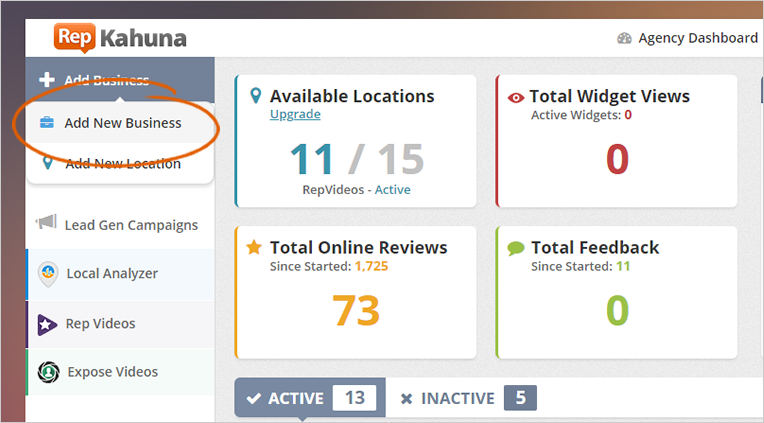This screenshot has height=423, width=764.
Task: Click the speech bubble Total Feedback icon
Action: [x=516, y=248]
